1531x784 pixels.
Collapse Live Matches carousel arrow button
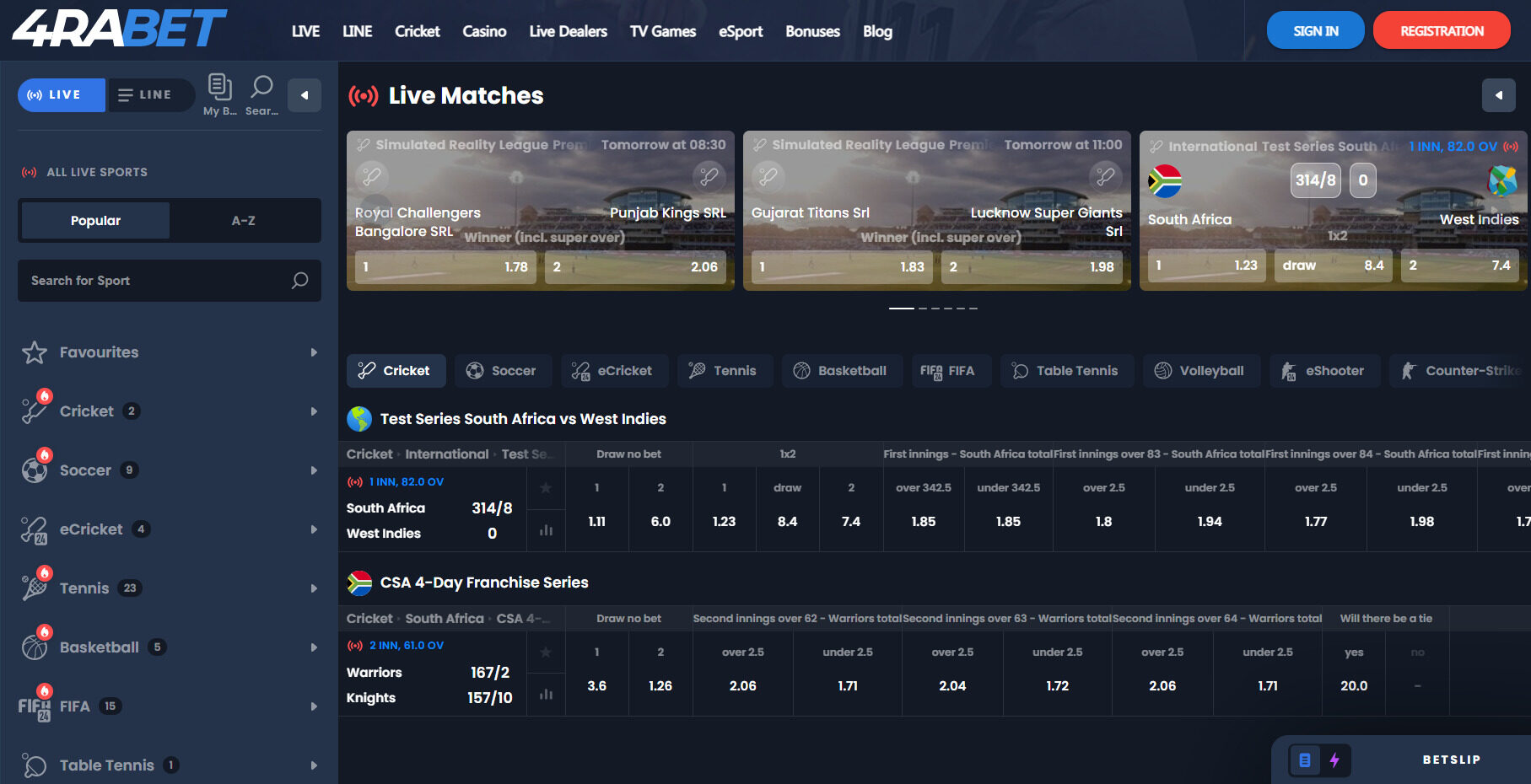(x=1499, y=95)
